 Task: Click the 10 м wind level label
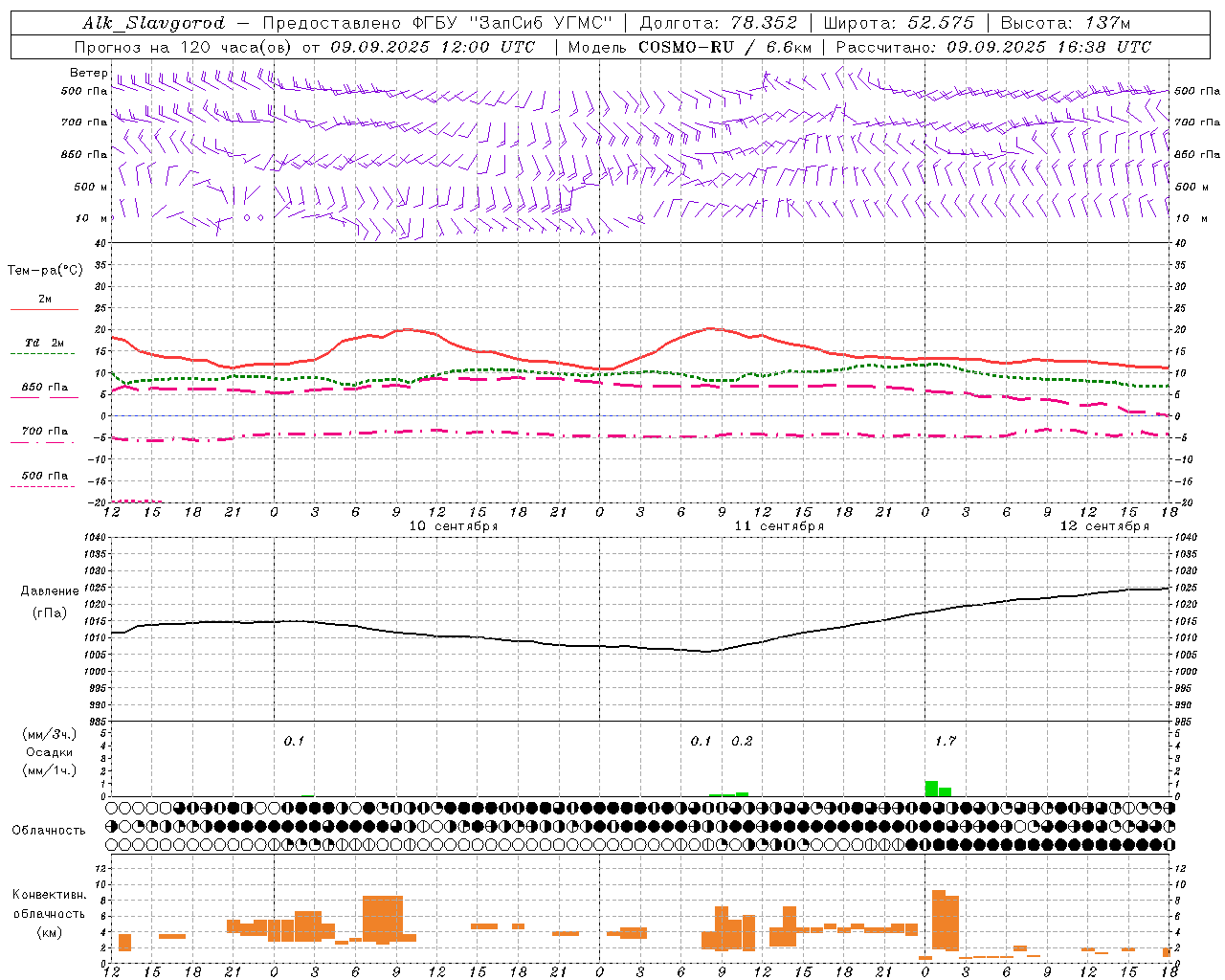[91, 219]
